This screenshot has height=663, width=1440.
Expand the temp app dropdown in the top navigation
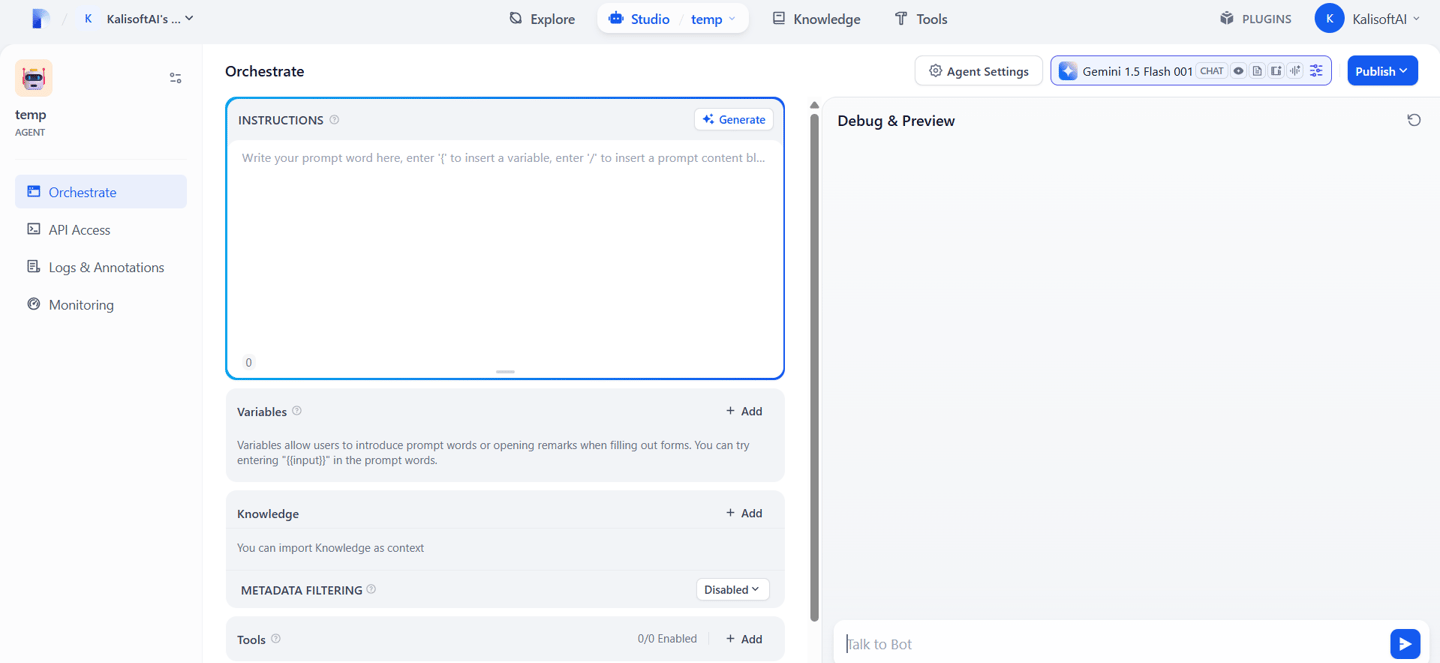[x=714, y=19]
